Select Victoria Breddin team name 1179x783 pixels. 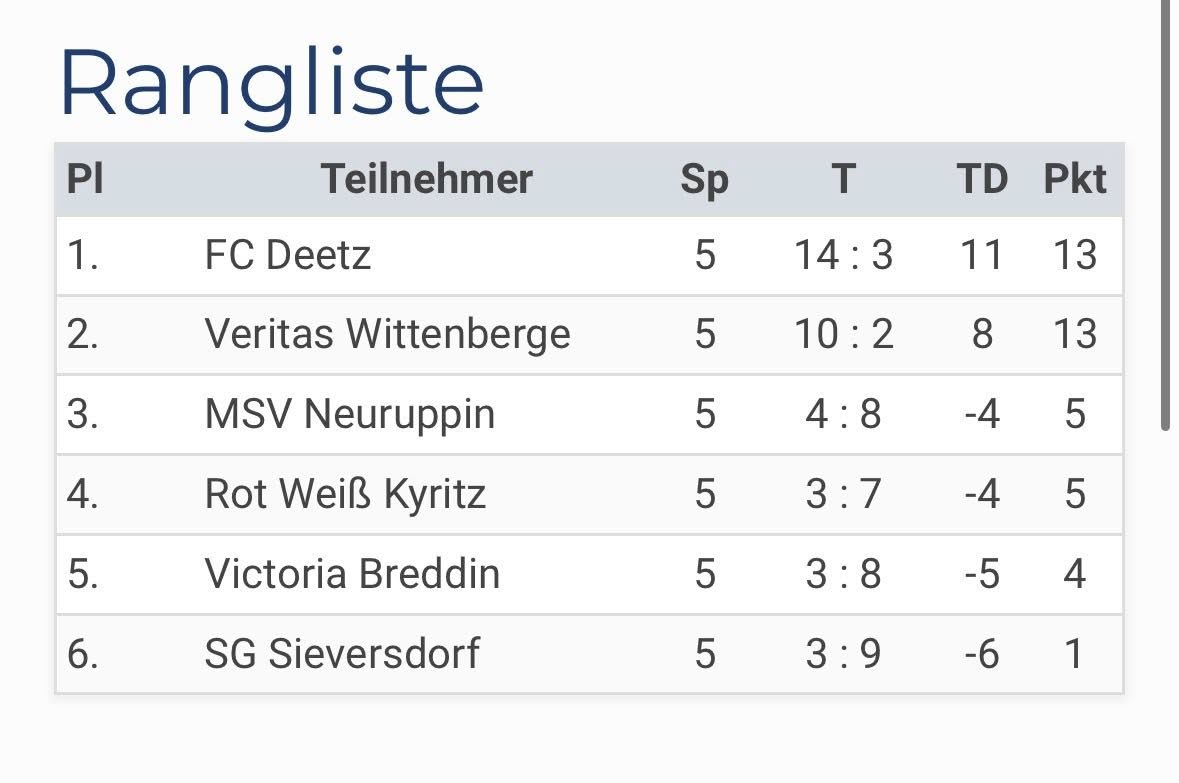(x=352, y=574)
